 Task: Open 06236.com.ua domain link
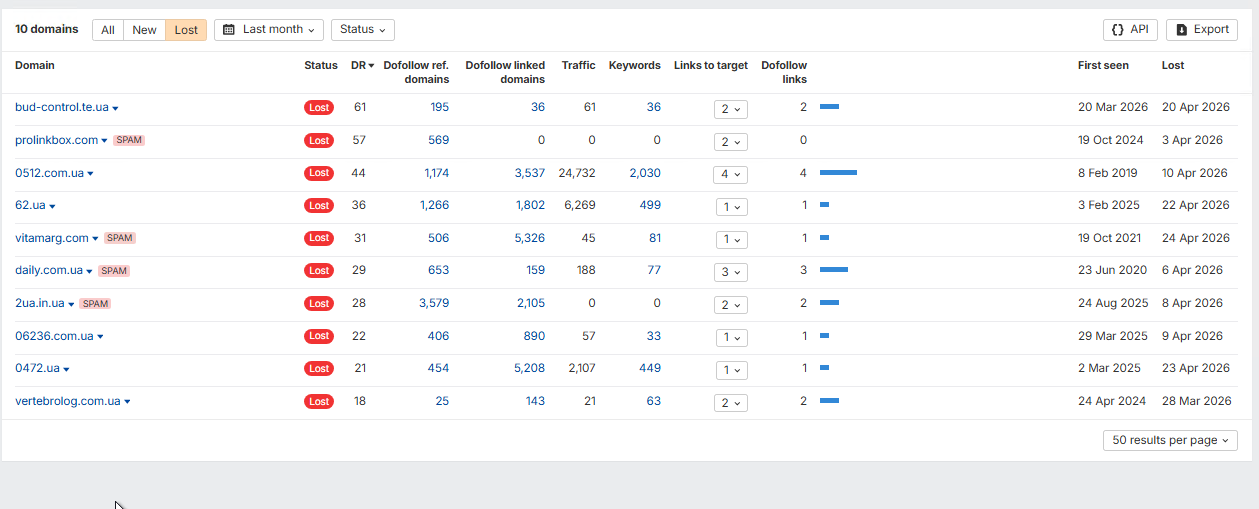coord(54,336)
